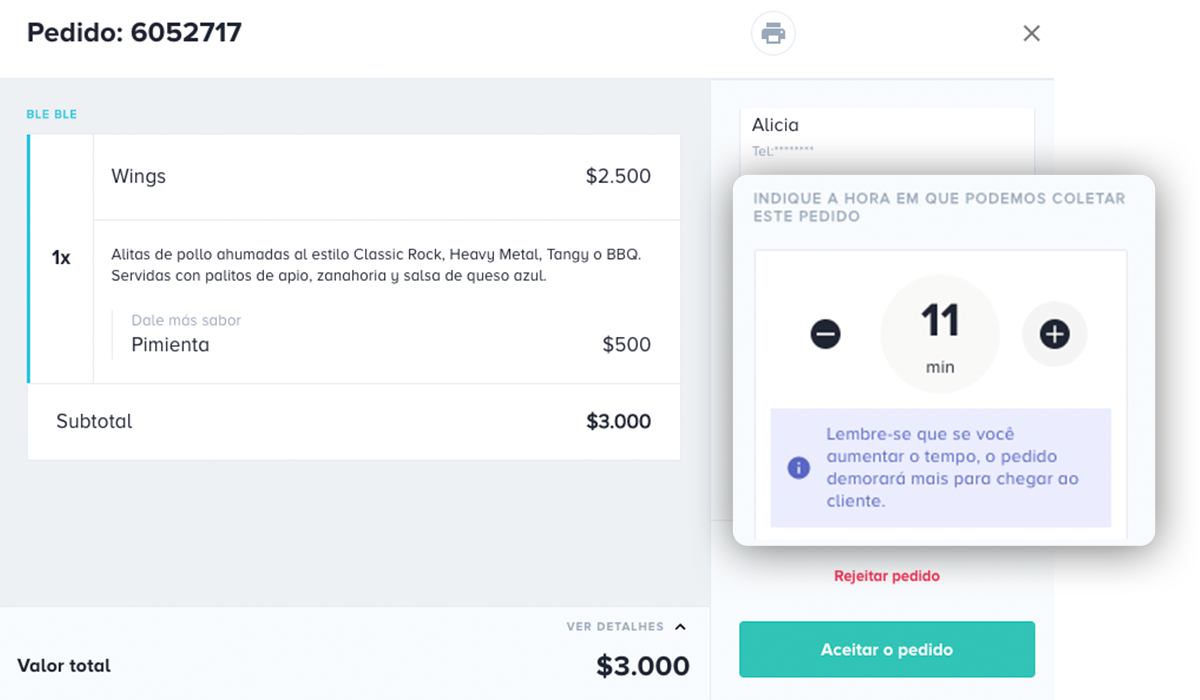Click the Valor total label
The image size is (1200, 700).
click(64, 666)
